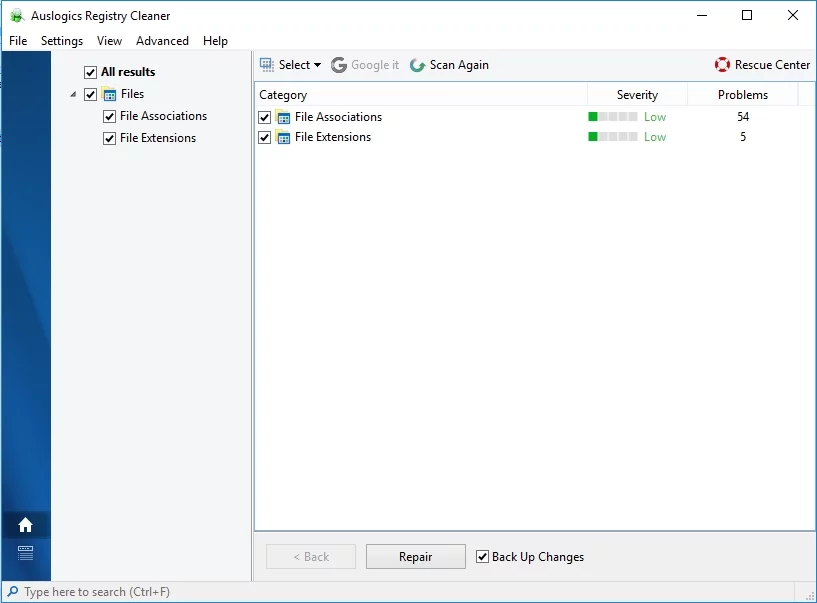Viewport: 817px width, 603px height.
Task: Uncheck File Extensions in the left tree
Action: (x=110, y=138)
